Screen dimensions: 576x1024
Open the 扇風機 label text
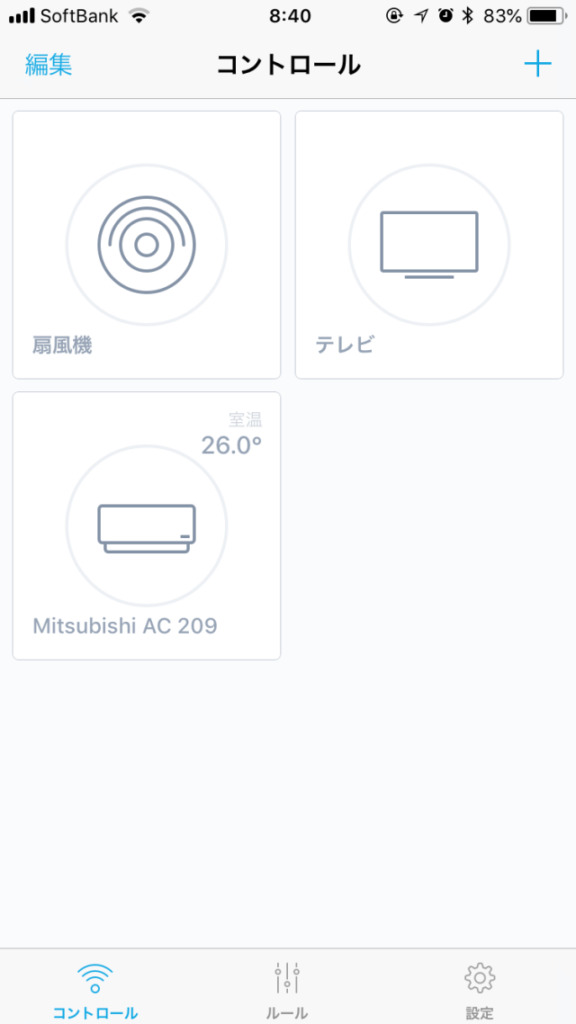point(62,345)
